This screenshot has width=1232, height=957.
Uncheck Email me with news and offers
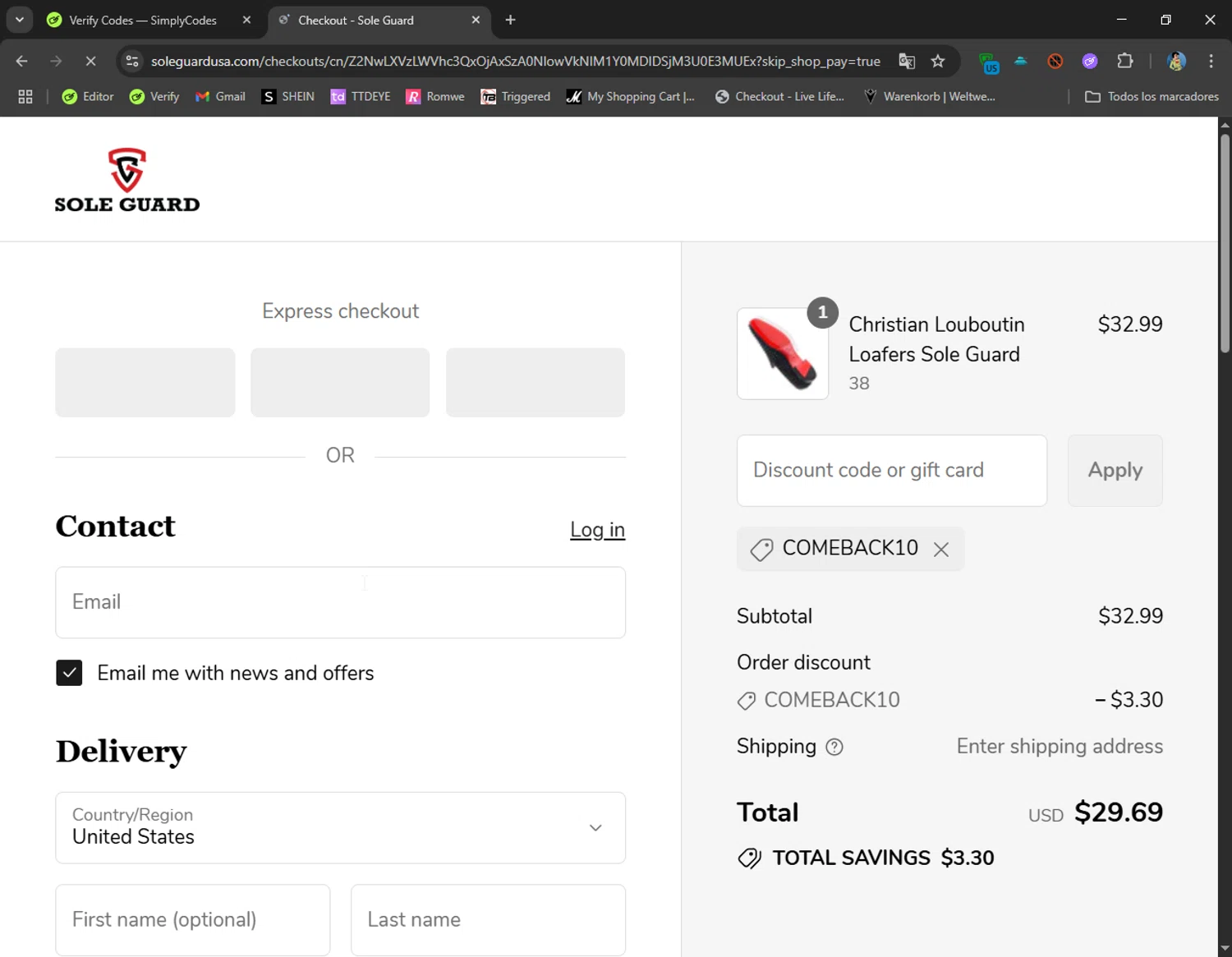[69, 673]
